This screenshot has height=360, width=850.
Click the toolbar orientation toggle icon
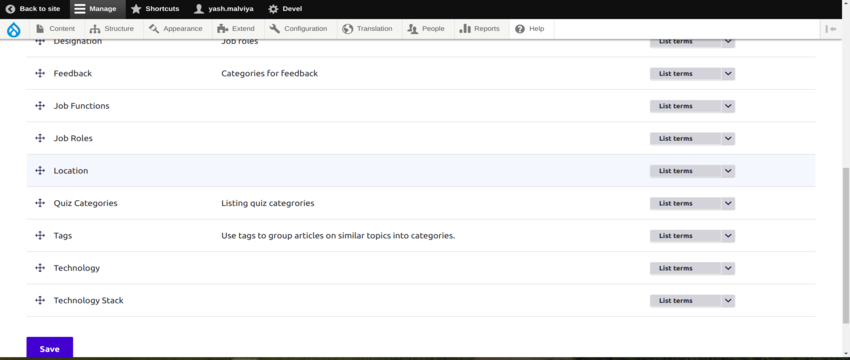[x=830, y=29]
